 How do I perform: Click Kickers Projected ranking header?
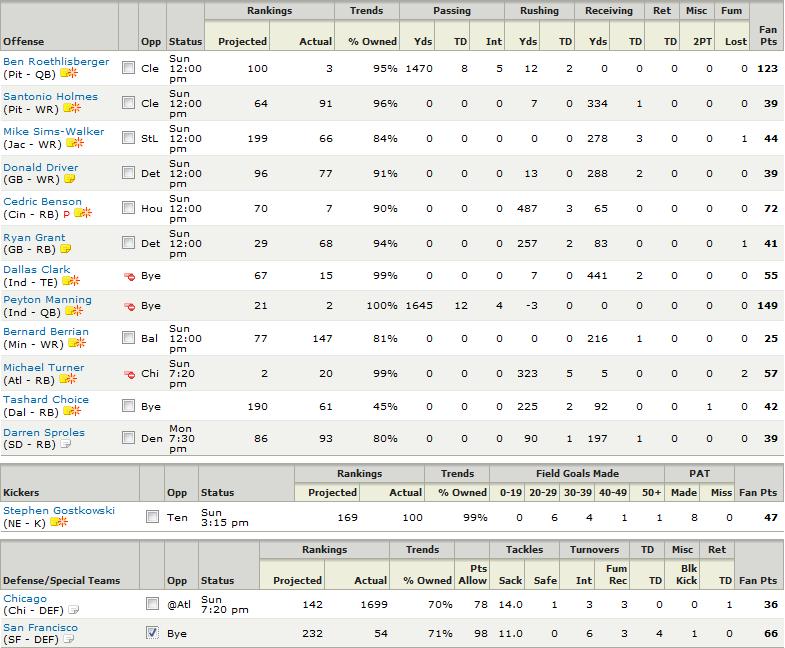click(x=332, y=493)
